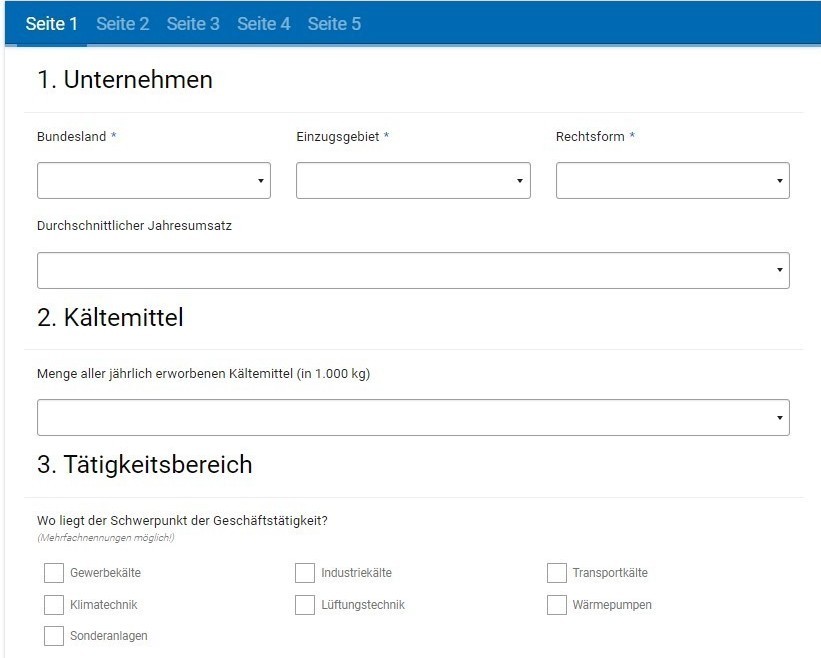Select the Wärmepumpen checkbox
The image size is (821, 658).
pyautogui.click(x=557, y=605)
